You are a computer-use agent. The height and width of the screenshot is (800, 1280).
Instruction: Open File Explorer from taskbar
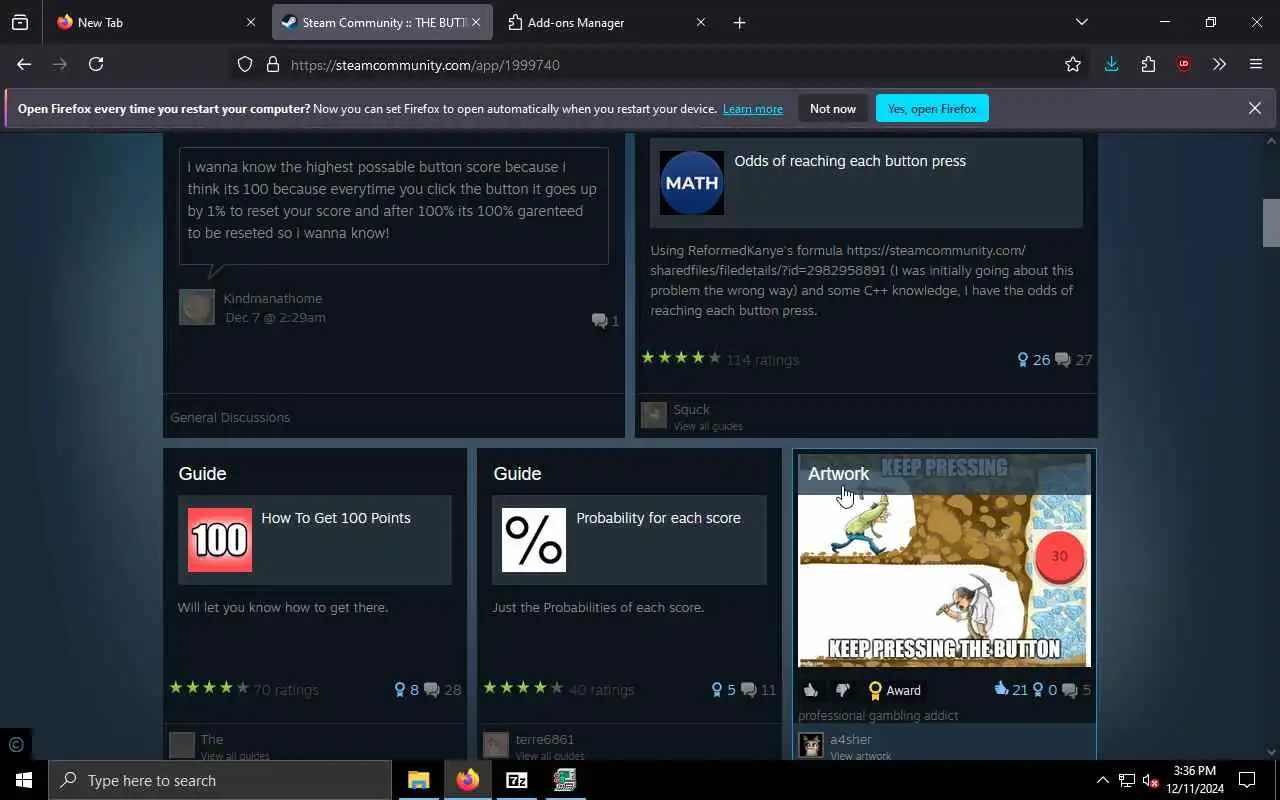(418, 780)
